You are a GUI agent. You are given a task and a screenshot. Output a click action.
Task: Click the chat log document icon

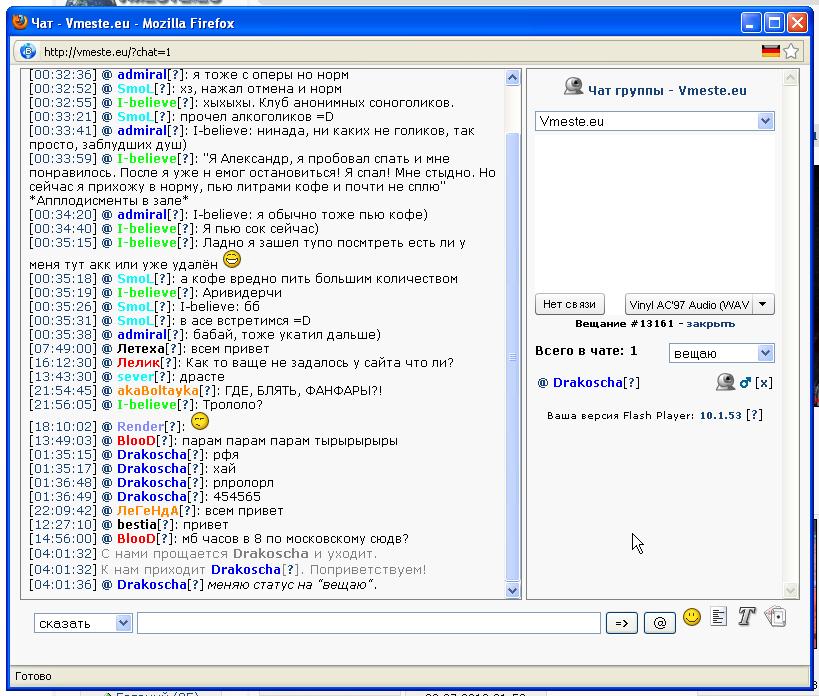(718, 618)
